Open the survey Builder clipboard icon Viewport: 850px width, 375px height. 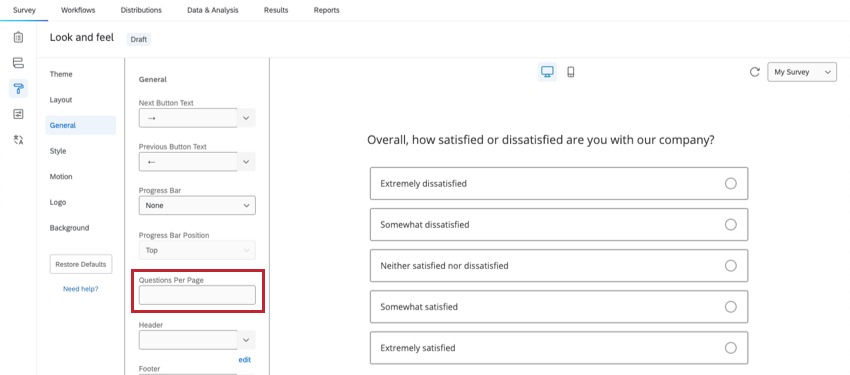tap(18, 37)
